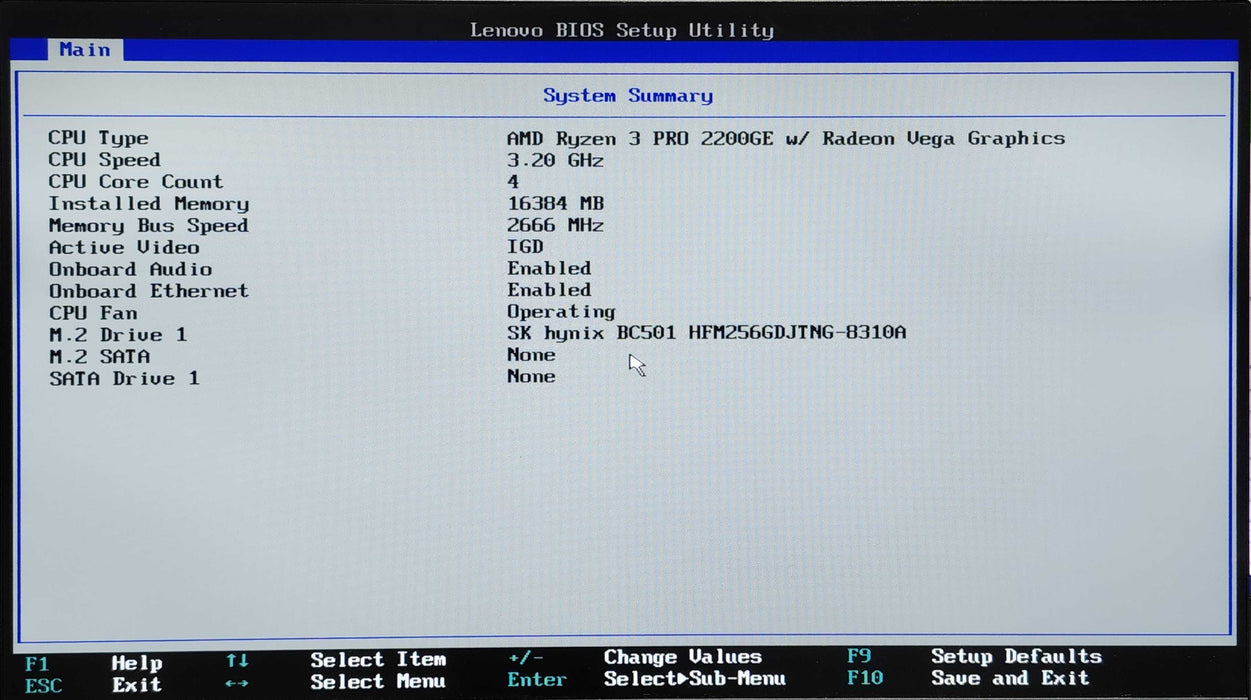Click the Save and Exit label

(1010, 678)
